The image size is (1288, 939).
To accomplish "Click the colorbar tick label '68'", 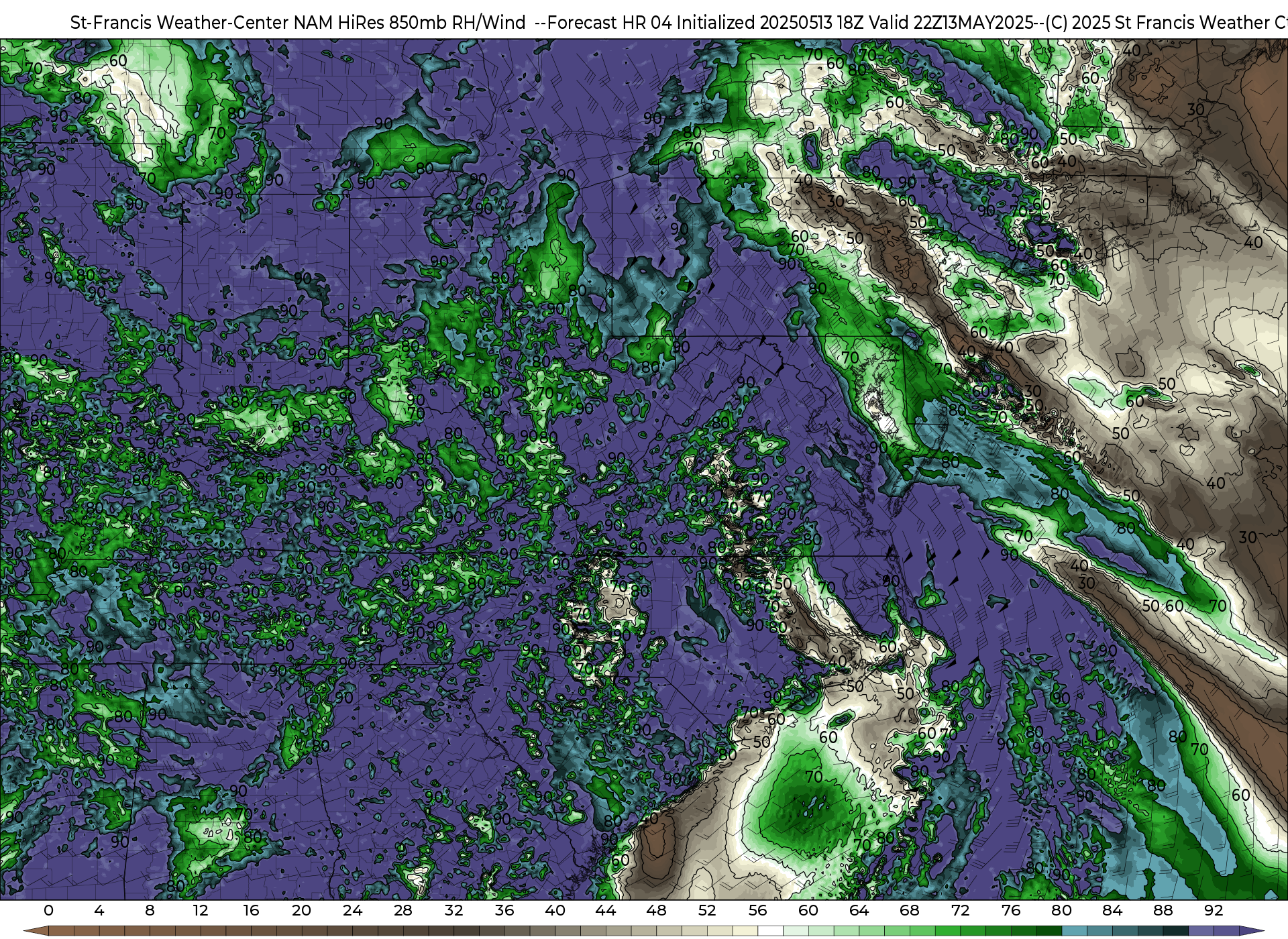I will (910, 910).
